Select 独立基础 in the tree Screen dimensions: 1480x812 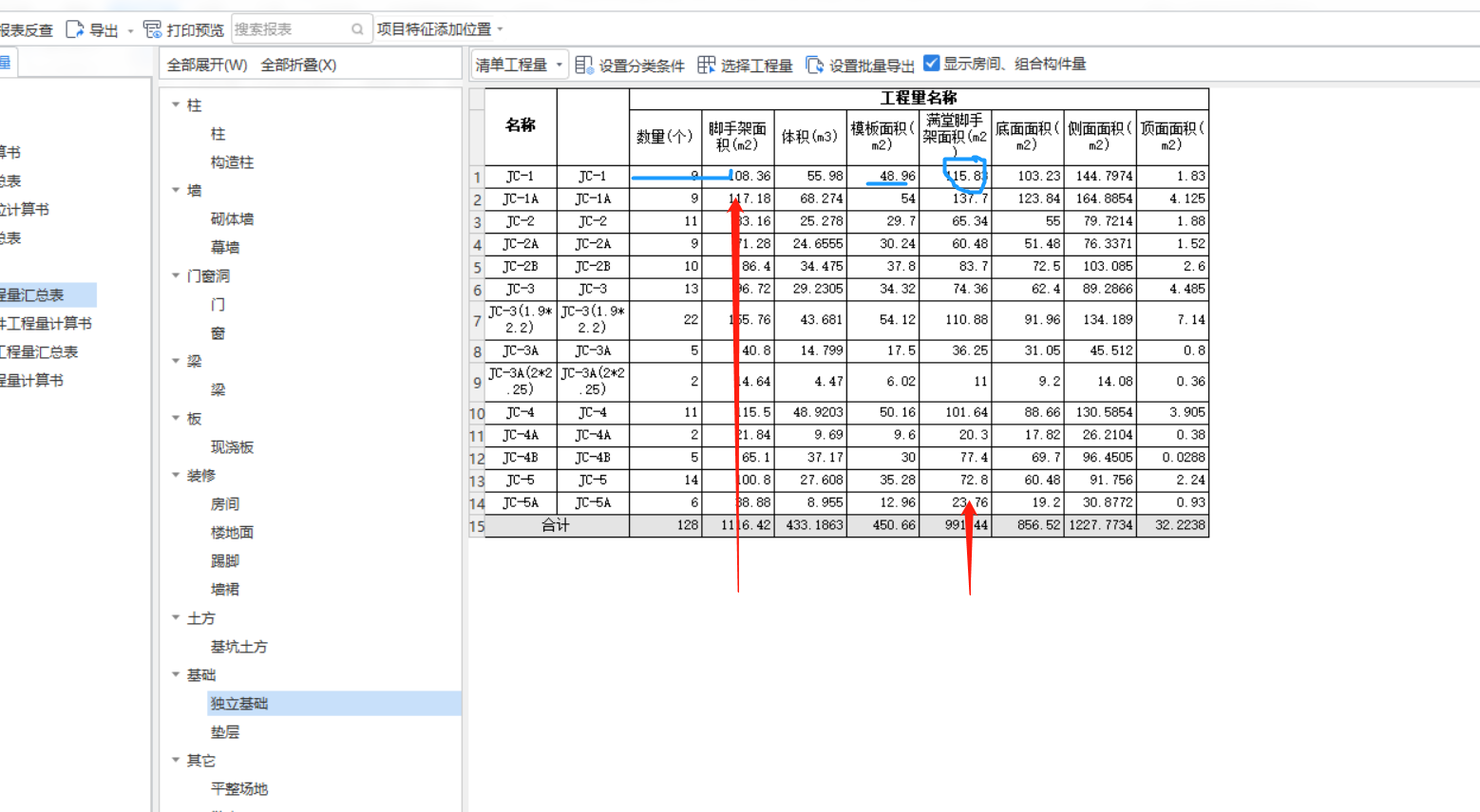tap(238, 704)
